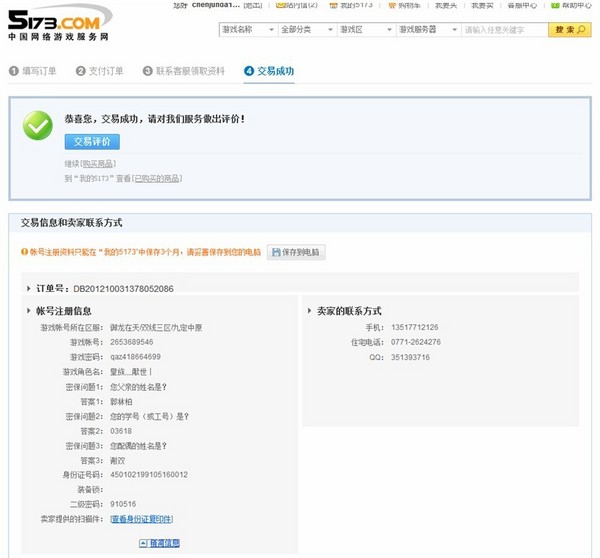Open the 购买商品 link
The image size is (600, 558).
98,163
